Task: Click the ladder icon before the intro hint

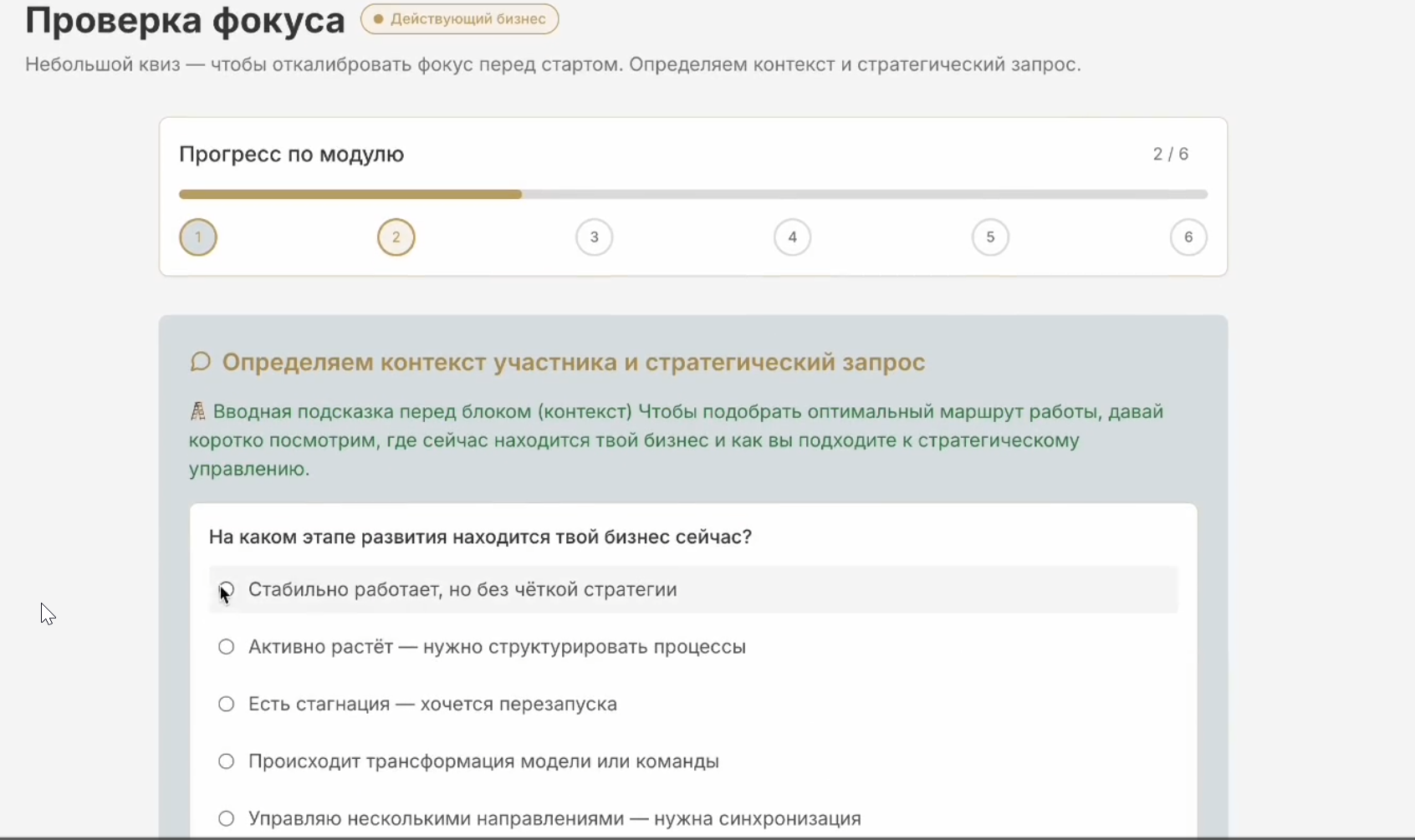Action: pyautogui.click(x=197, y=410)
